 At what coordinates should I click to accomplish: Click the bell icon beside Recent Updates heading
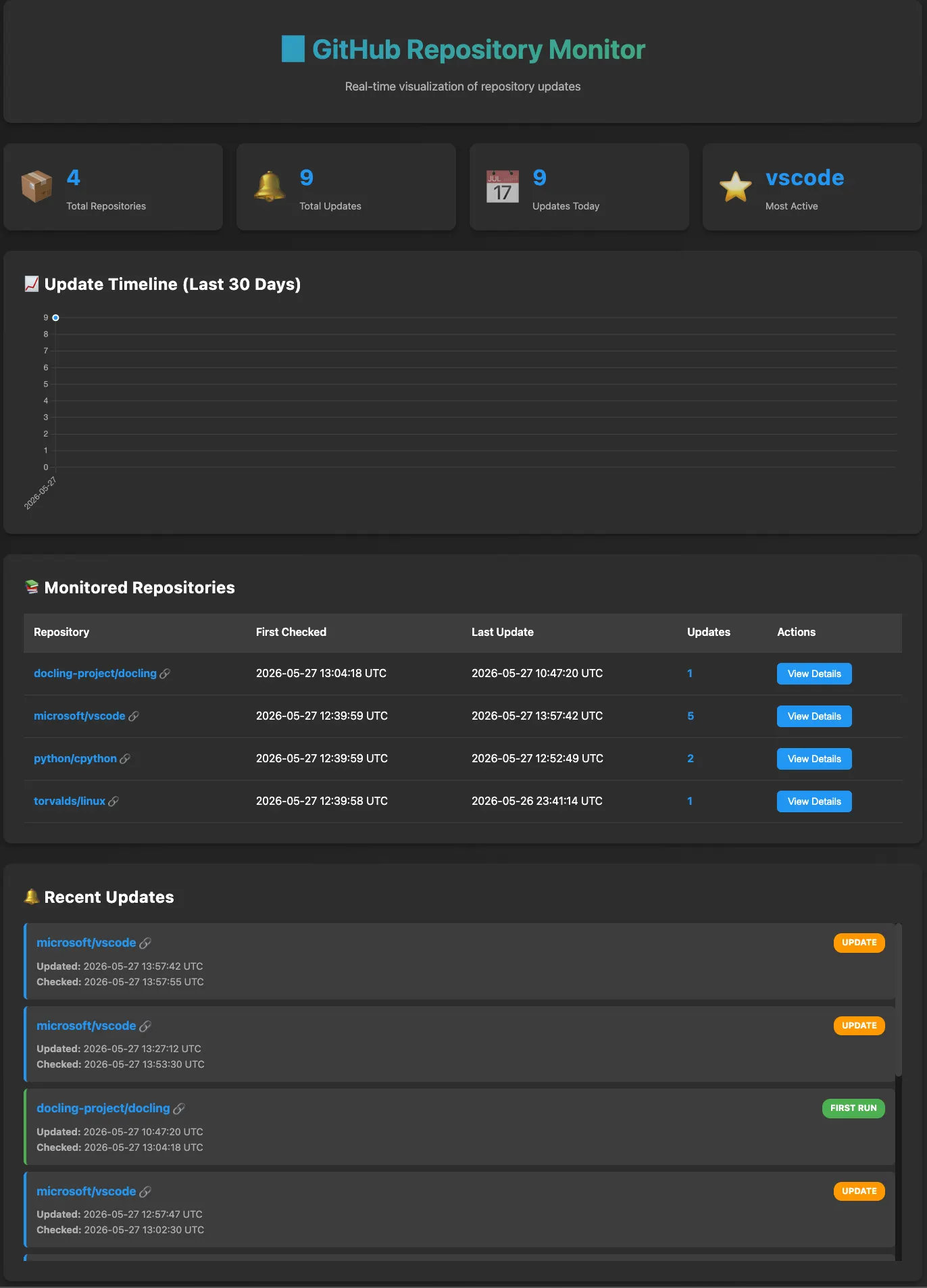point(31,897)
